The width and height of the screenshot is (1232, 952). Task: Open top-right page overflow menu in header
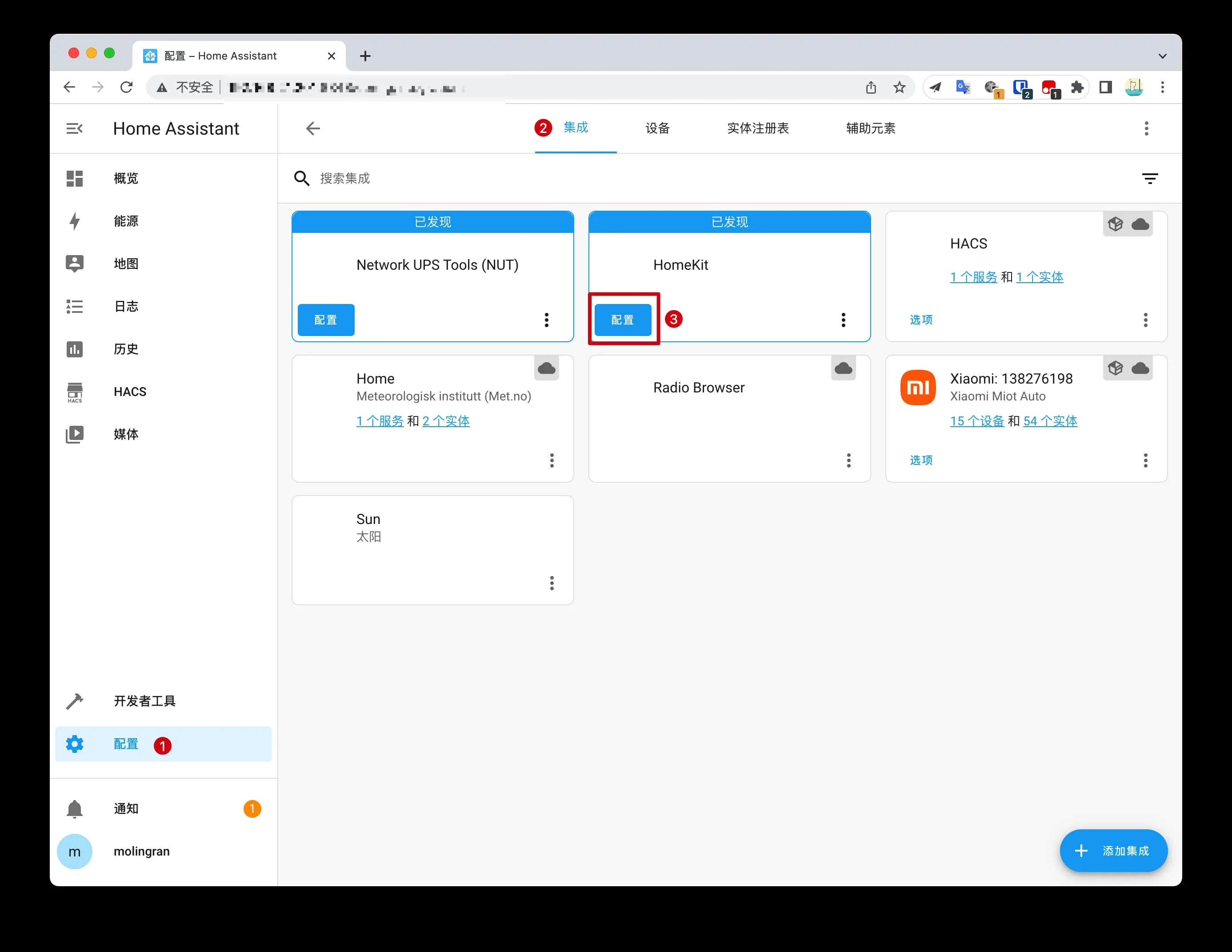click(x=1146, y=128)
